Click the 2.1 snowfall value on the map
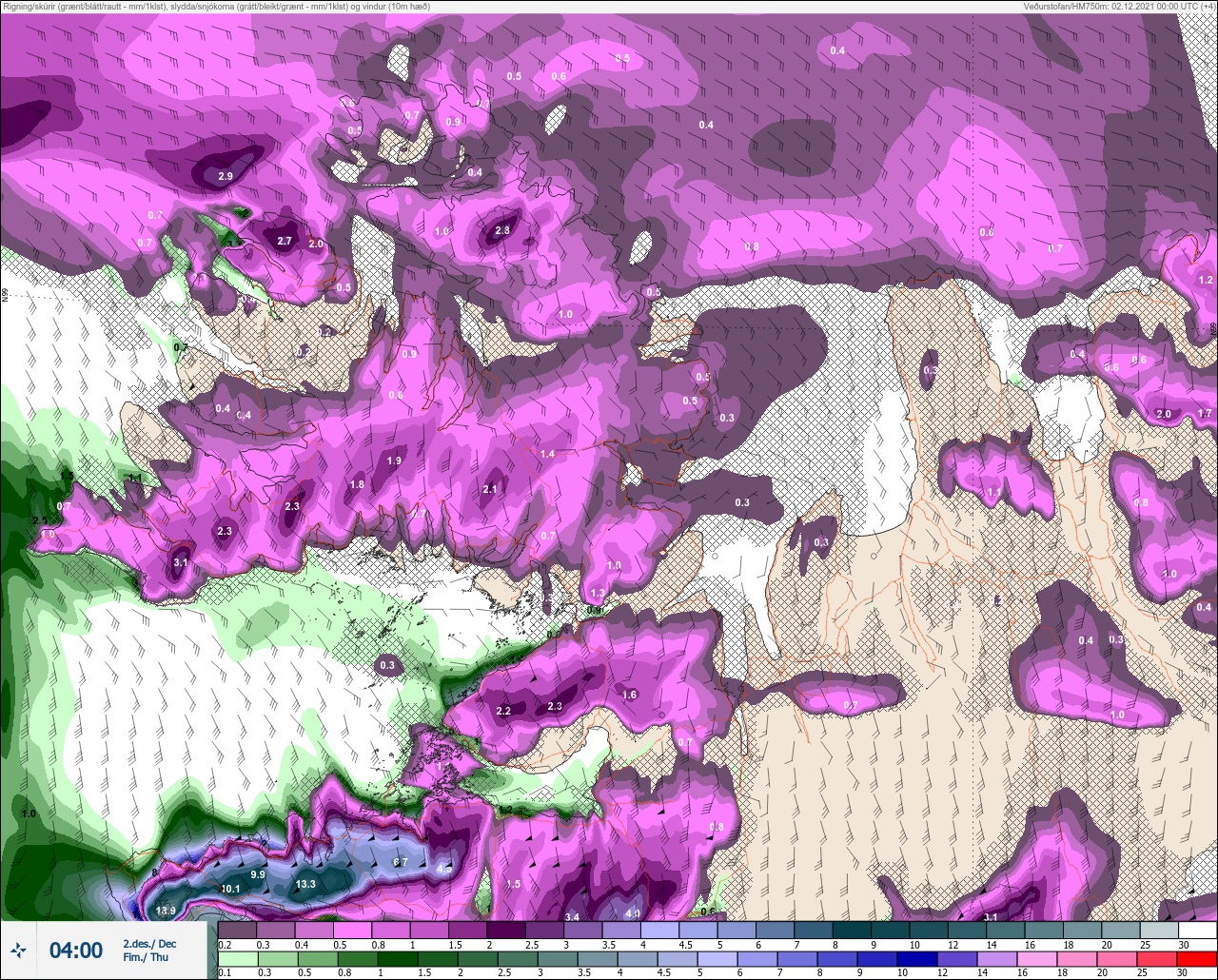 490,488
